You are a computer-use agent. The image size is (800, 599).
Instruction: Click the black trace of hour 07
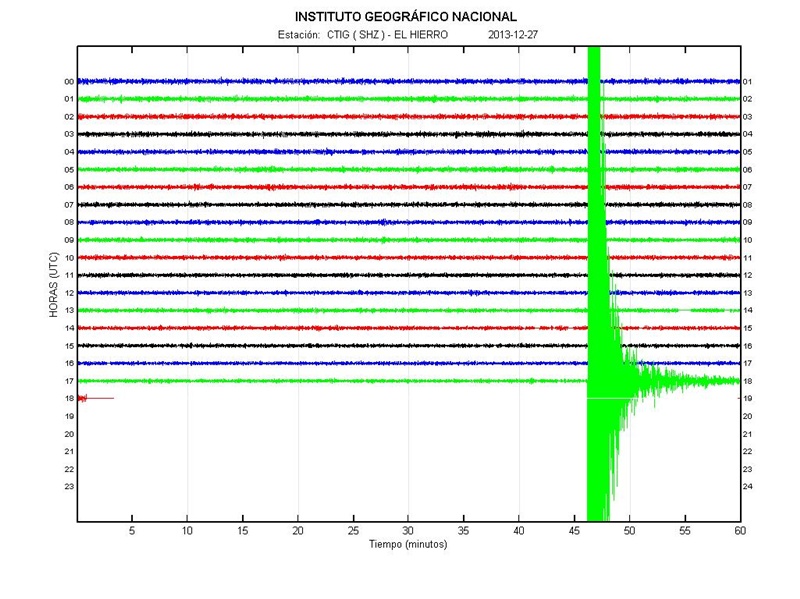tap(300, 205)
